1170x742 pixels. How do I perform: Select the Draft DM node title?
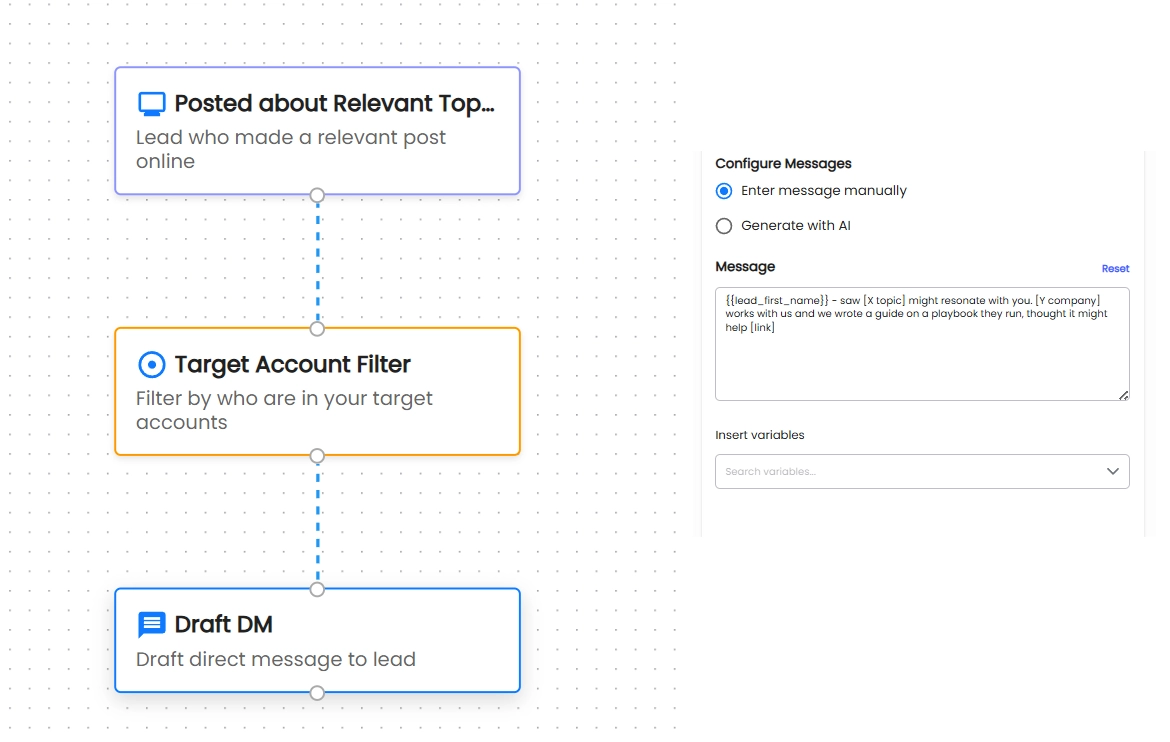click(x=223, y=625)
